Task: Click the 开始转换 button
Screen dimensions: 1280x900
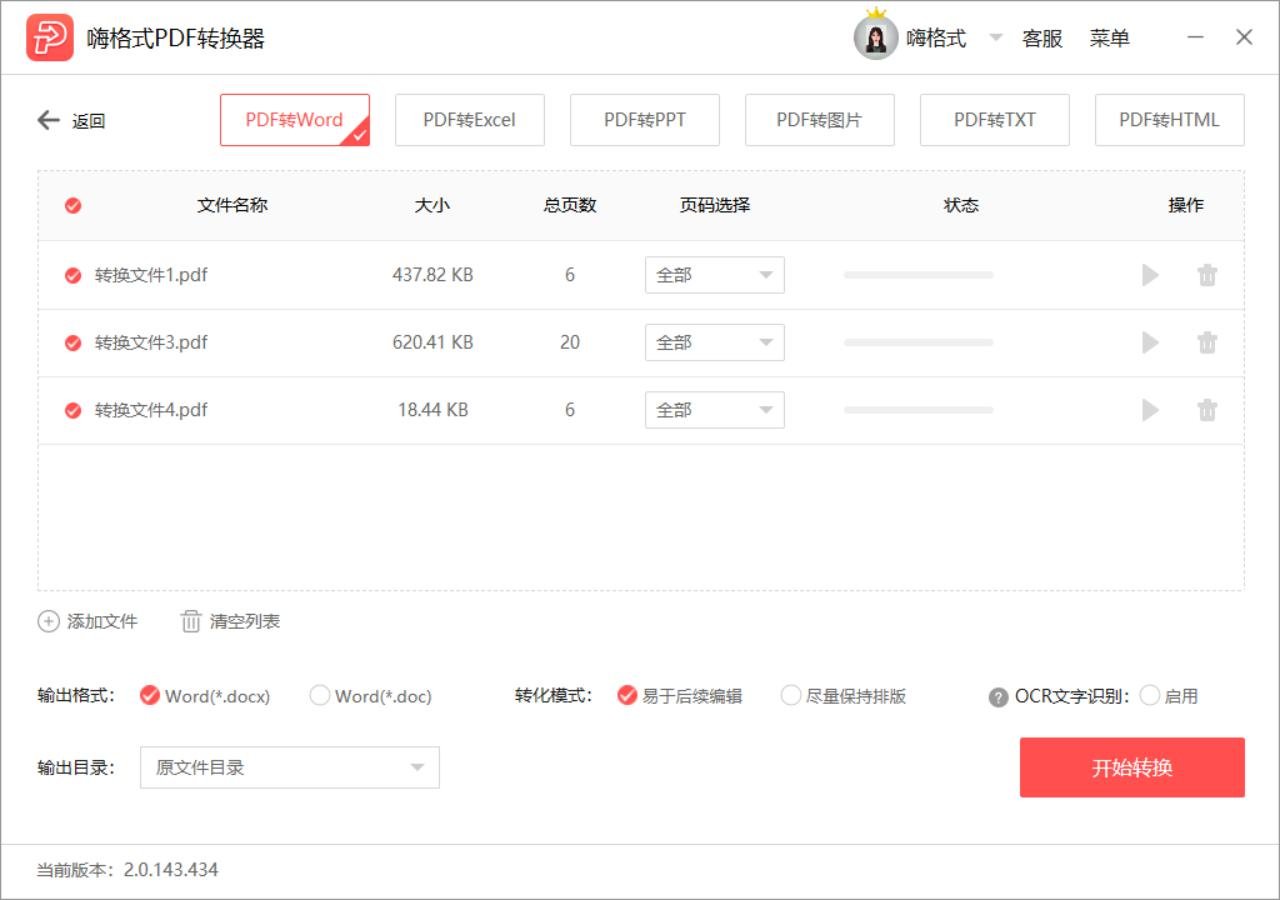Action: point(1131,767)
